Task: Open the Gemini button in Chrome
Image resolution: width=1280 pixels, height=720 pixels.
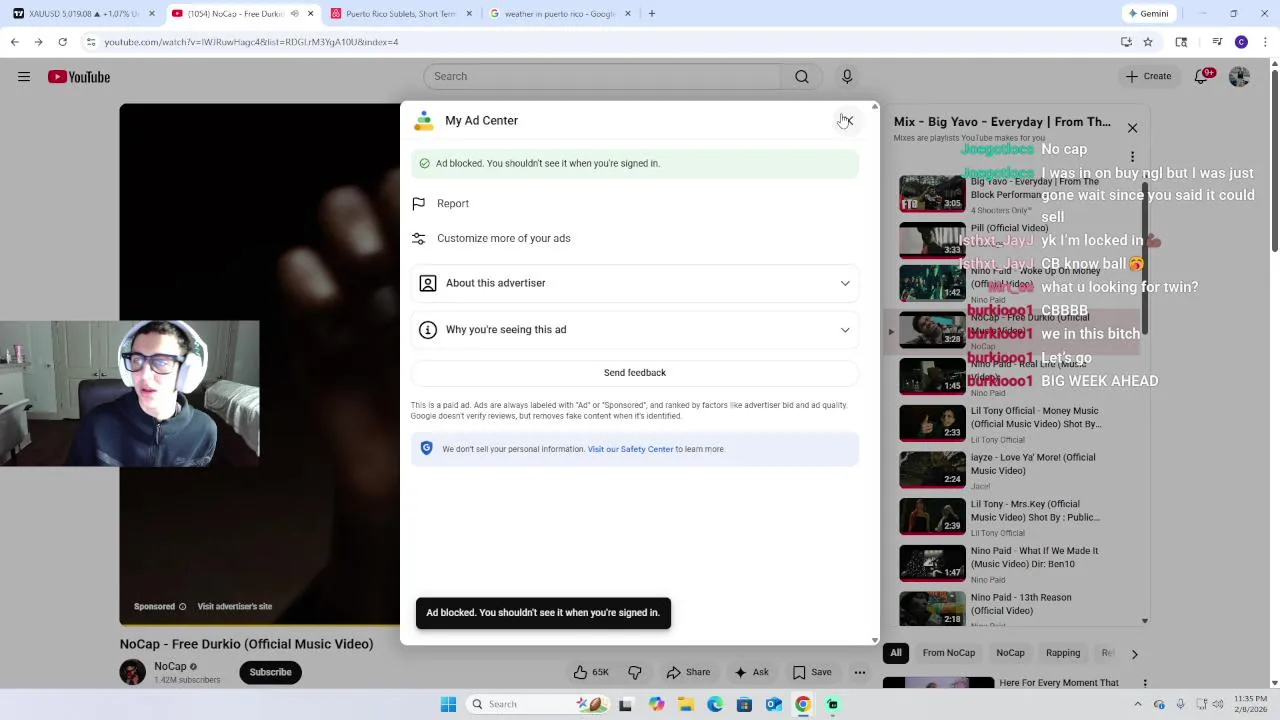Action: tap(1149, 14)
